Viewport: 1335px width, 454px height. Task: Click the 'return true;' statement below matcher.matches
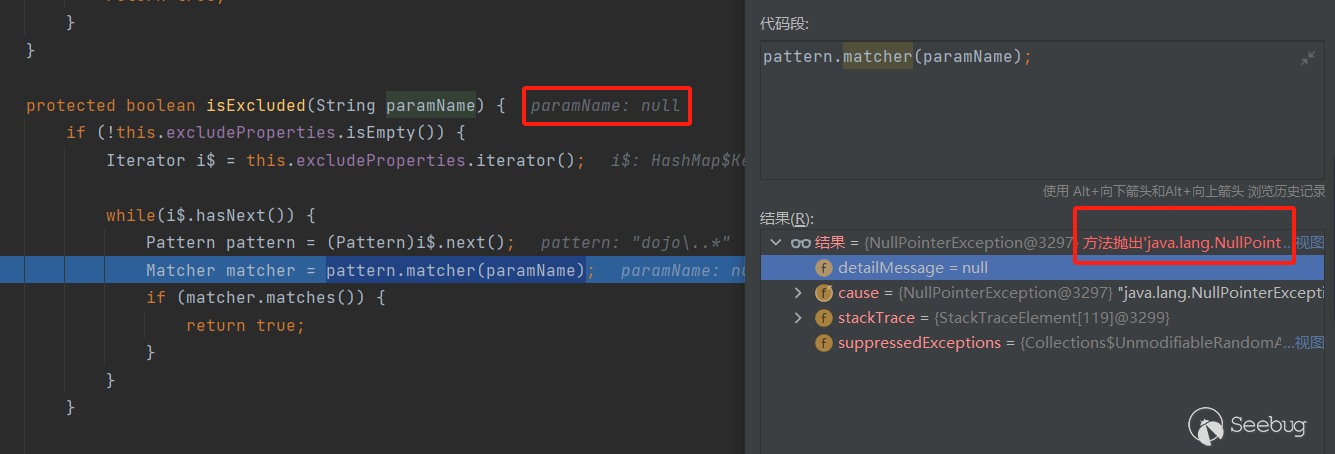245,325
